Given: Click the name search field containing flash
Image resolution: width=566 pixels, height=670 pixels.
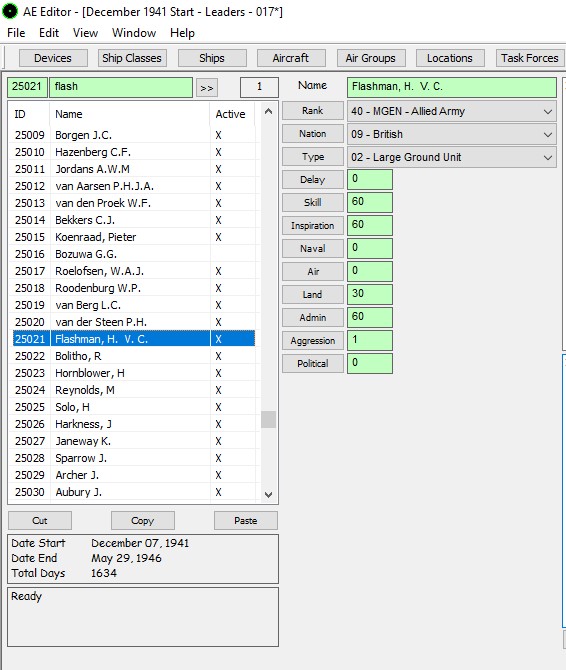Looking at the screenshot, I should coord(121,87).
